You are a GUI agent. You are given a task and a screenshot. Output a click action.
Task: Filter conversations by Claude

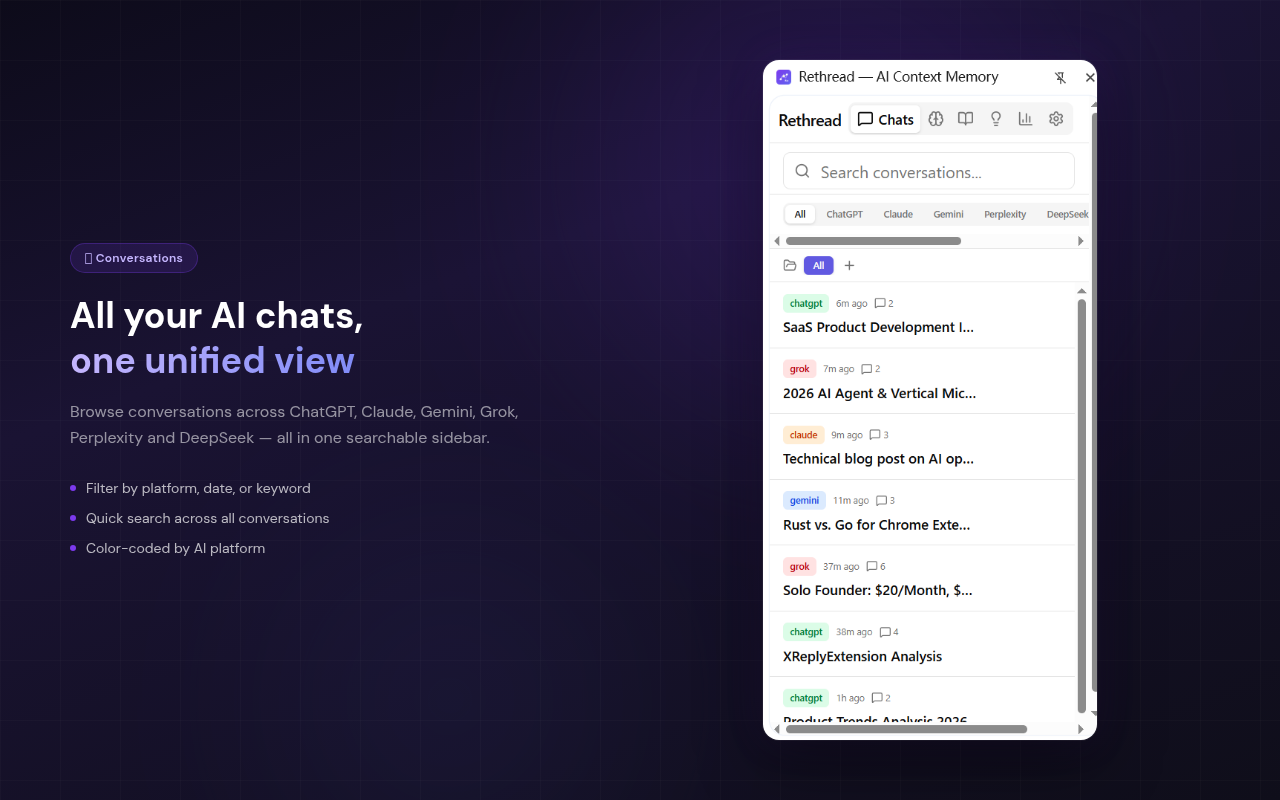coord(898,214)
